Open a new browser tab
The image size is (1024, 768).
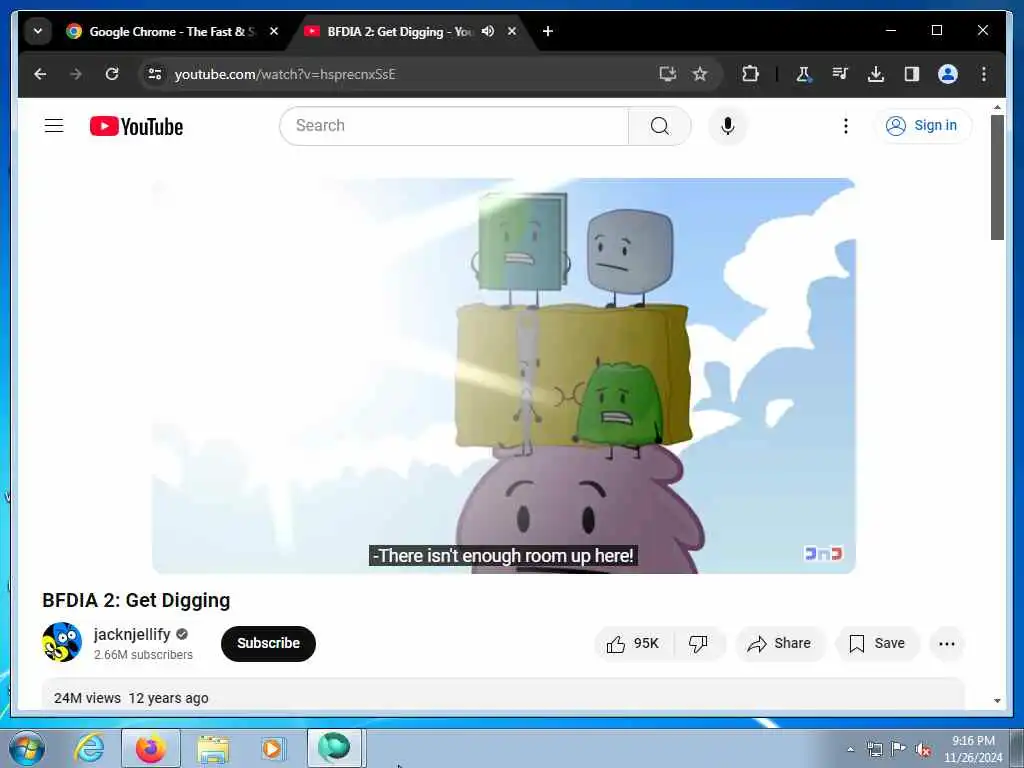(548, 31)
